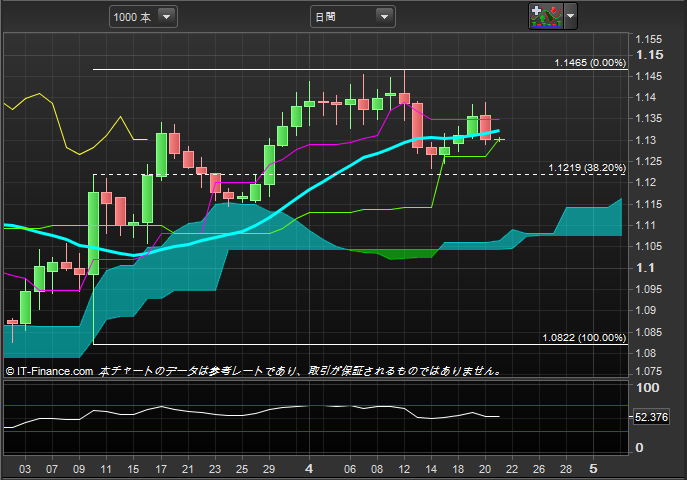
Task: Click the RSI scale 100 label
Action: [648, 388]
